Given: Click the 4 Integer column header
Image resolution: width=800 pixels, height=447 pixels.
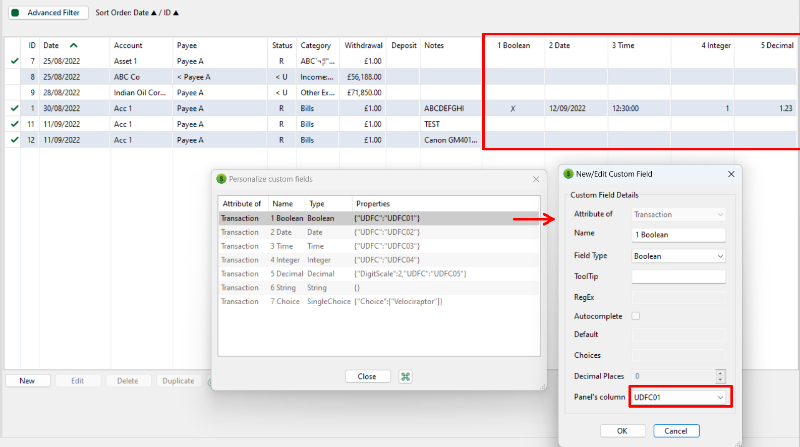Looking at the screenshot, I should click(703, 45).
